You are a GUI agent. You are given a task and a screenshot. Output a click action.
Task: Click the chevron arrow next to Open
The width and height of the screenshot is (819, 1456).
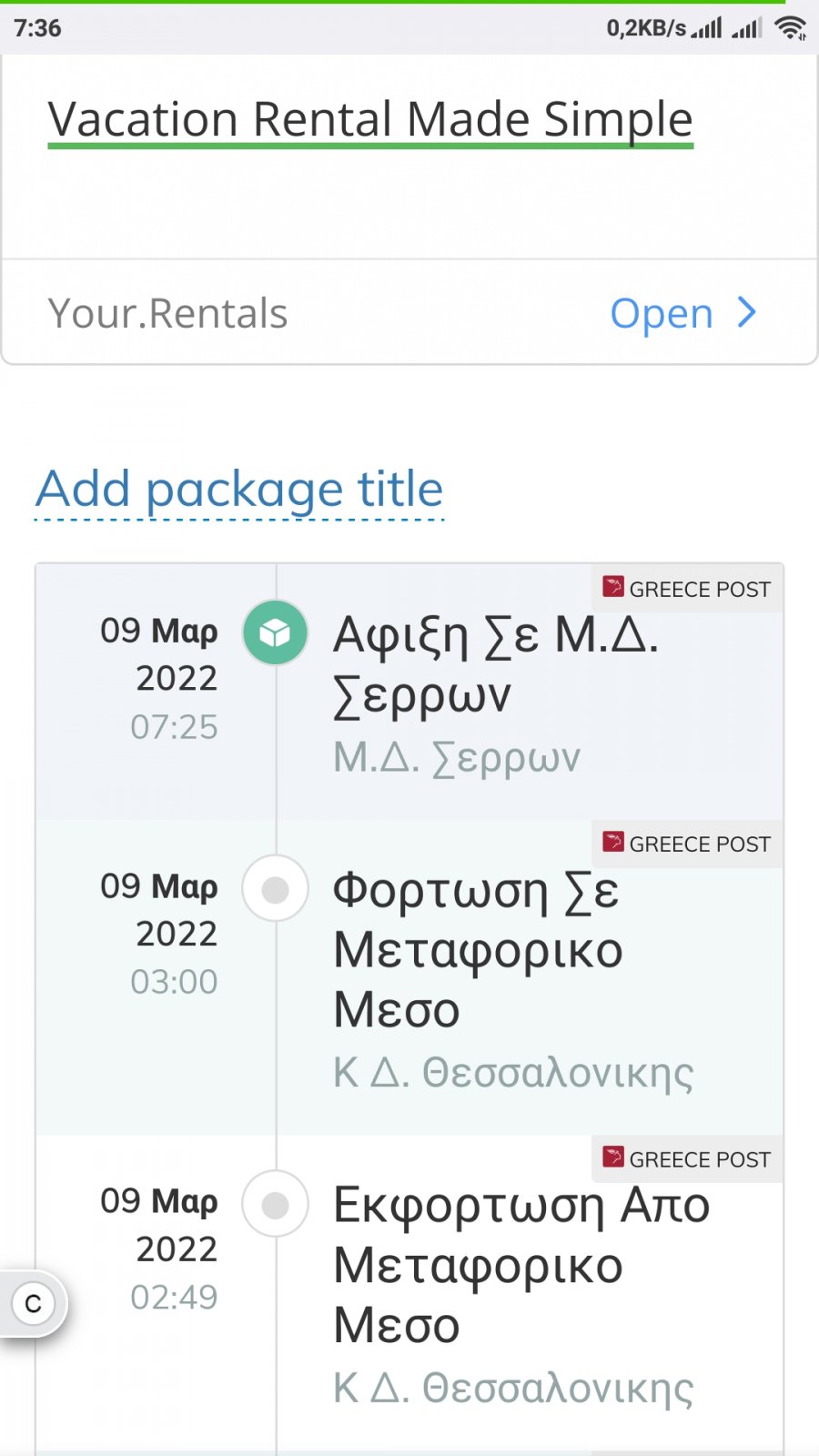(747, 312)
